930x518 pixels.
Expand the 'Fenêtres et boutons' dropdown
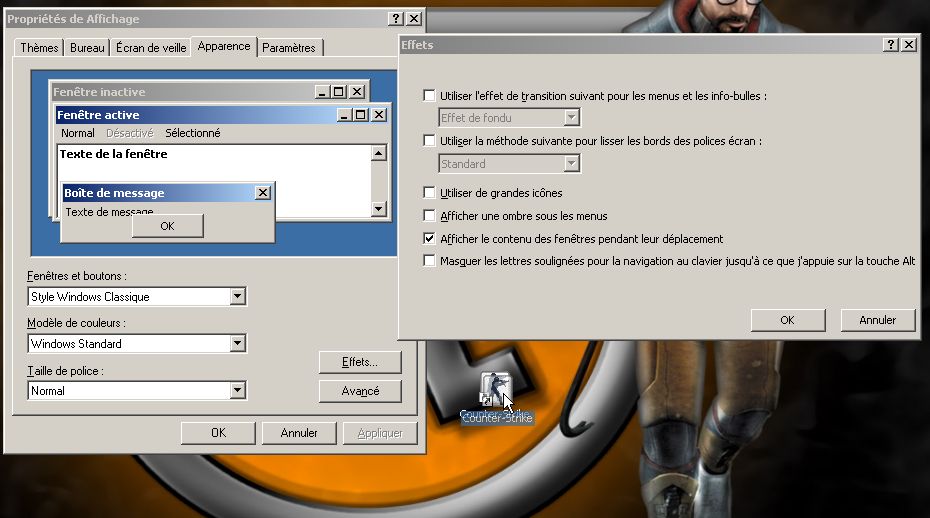237,297
